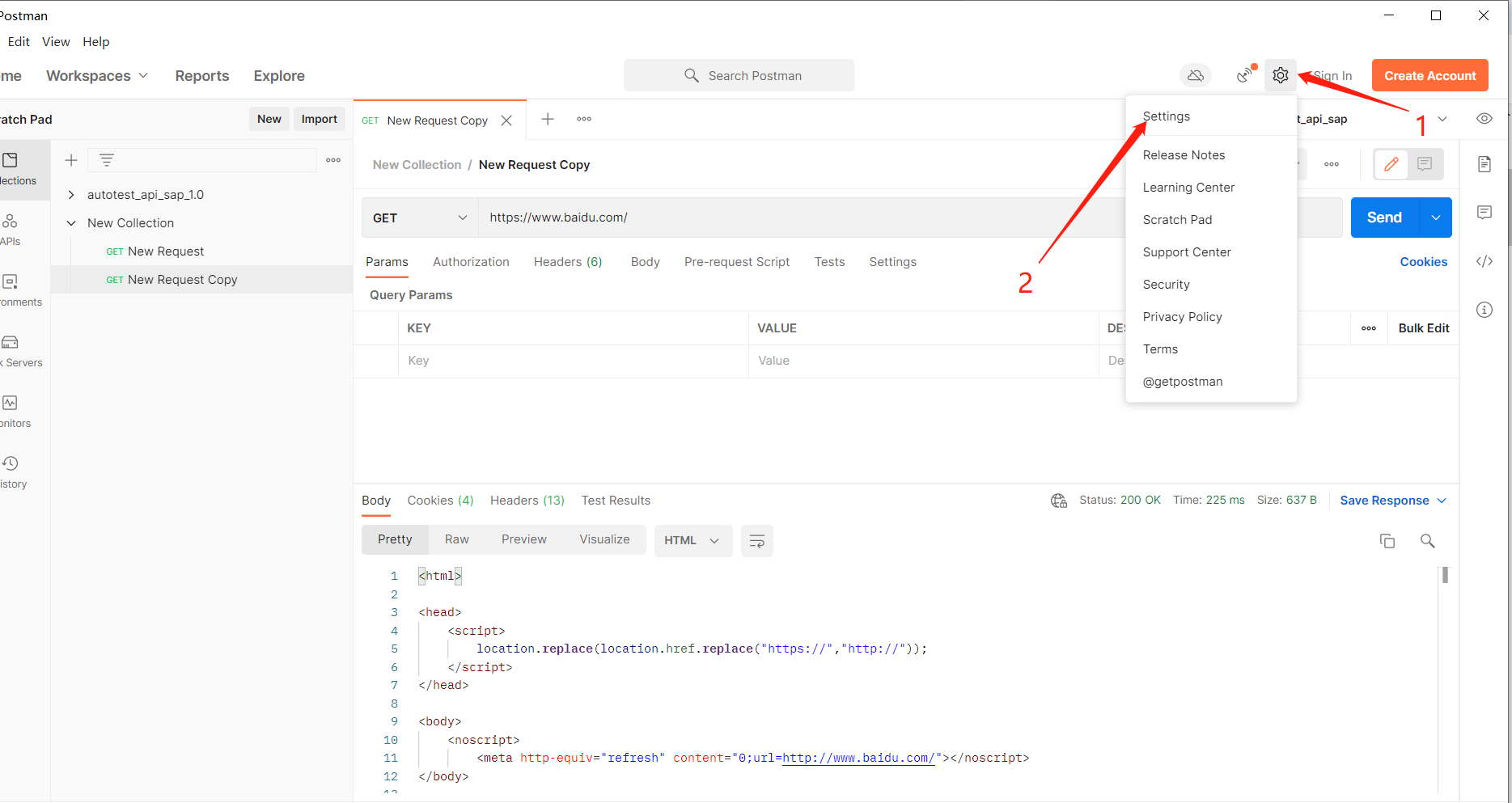Screen dimensions: 1512x803
Task: Open the comments icon in right sidebar
Action: 1484,213
